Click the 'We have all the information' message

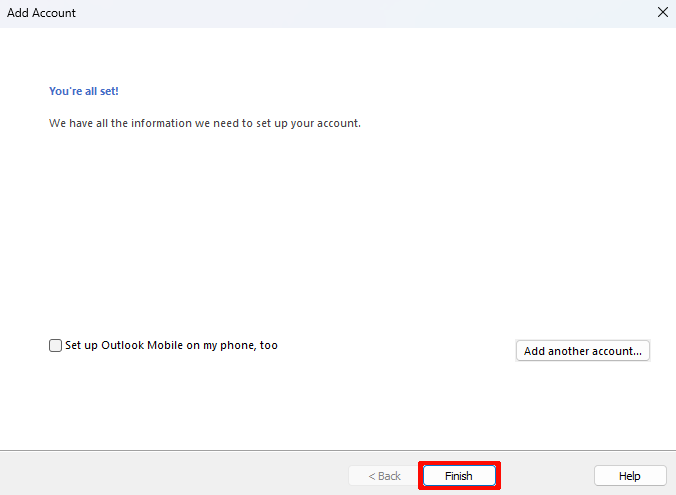tap(204, 123)
